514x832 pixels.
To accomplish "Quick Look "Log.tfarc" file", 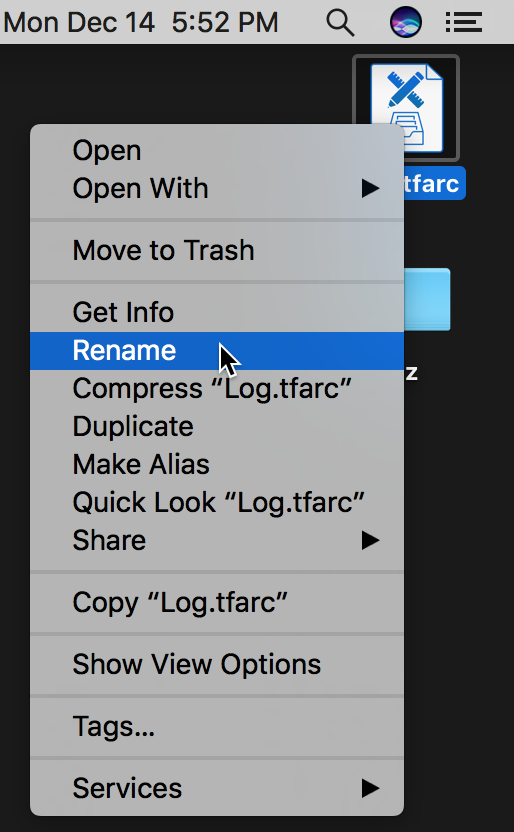I will (217, 502).
